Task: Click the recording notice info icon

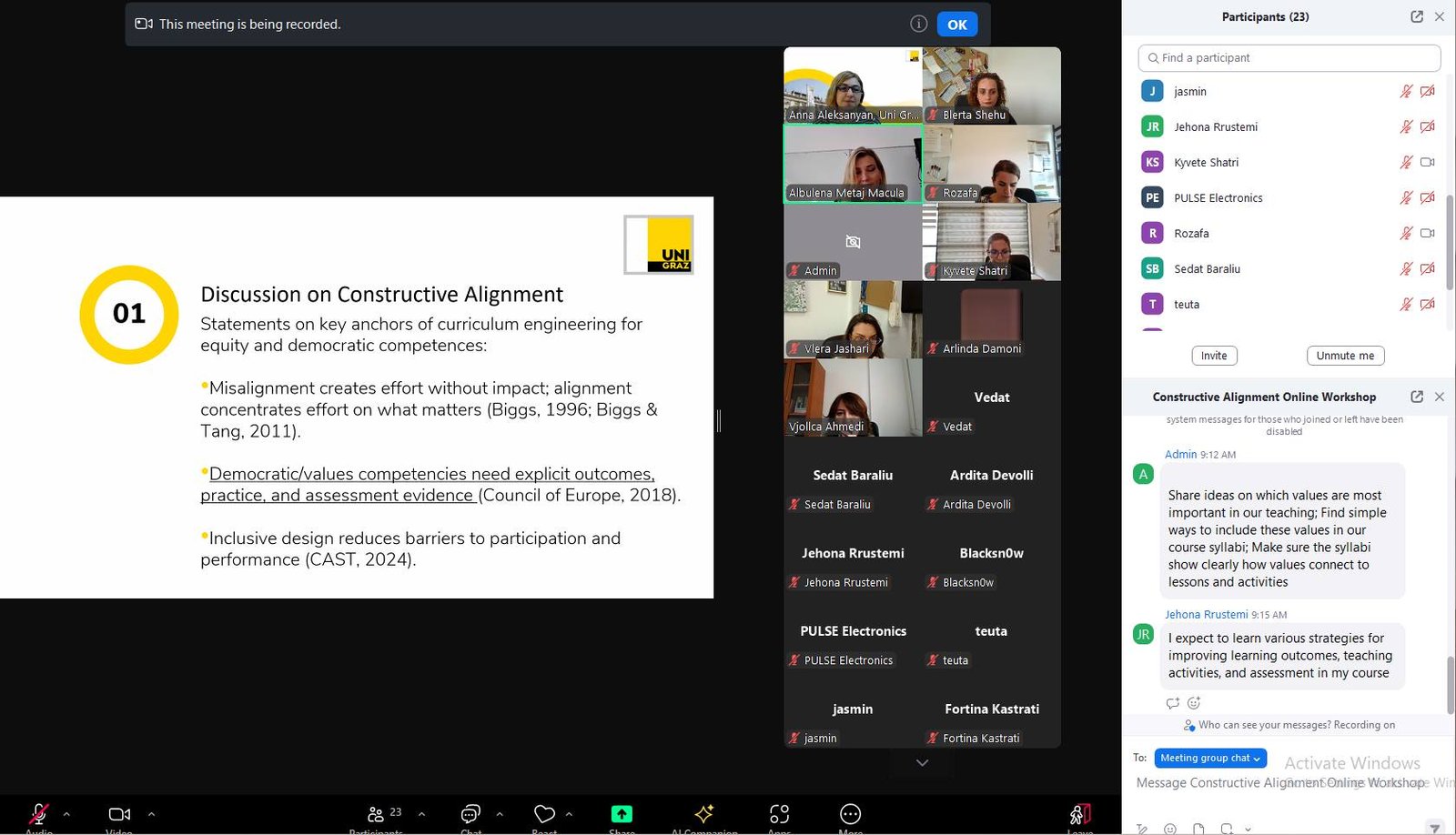Action: point(919,24)
